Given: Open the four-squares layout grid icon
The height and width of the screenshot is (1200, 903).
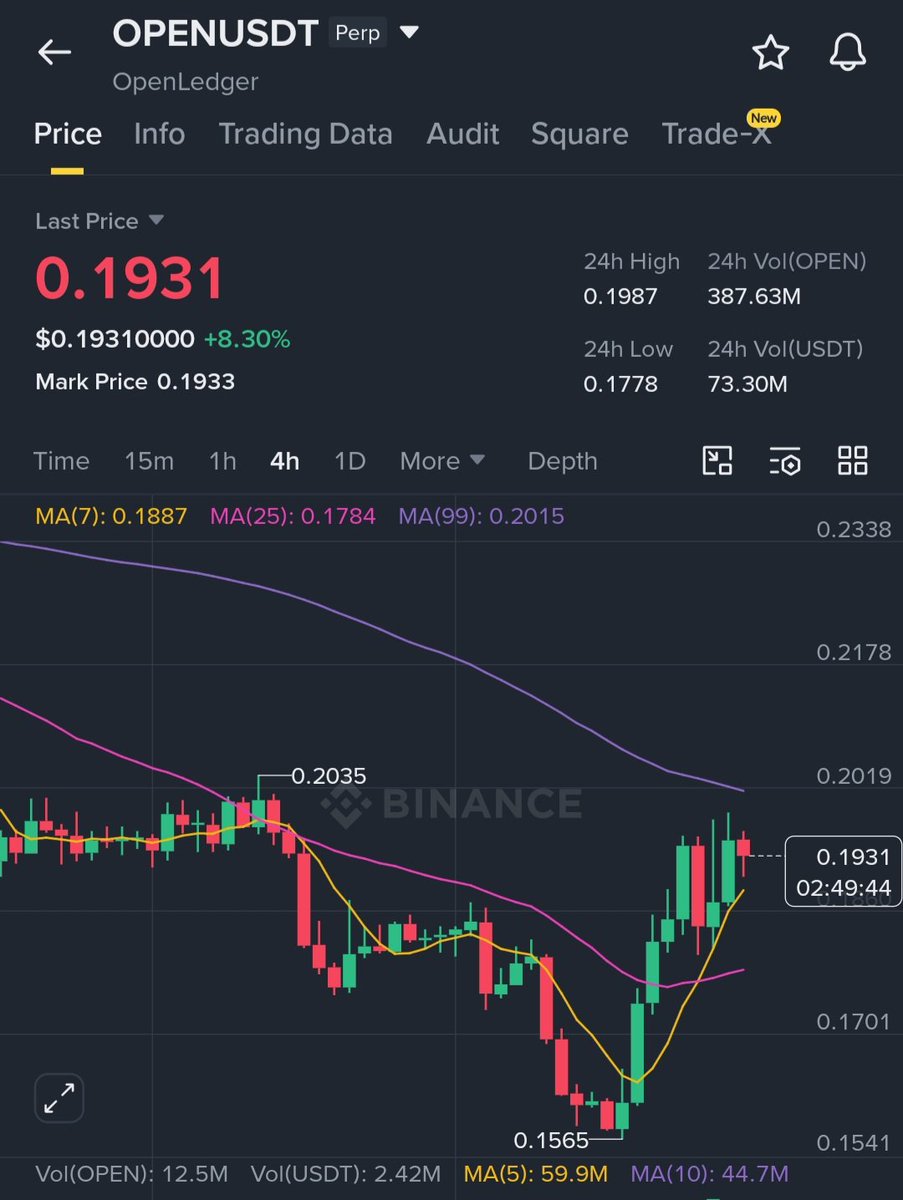Looking at the screenshot, I should 853,461.
